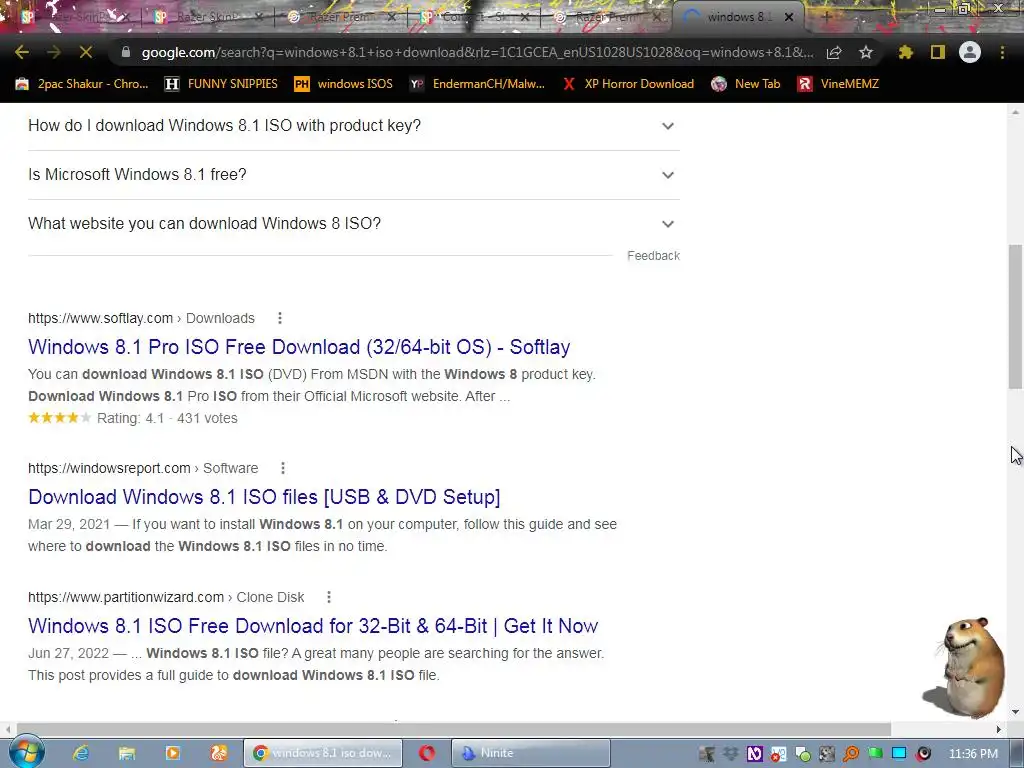View site information via the lock icon
Viewport: 1024px width, 768px height.
coord(125,52)
